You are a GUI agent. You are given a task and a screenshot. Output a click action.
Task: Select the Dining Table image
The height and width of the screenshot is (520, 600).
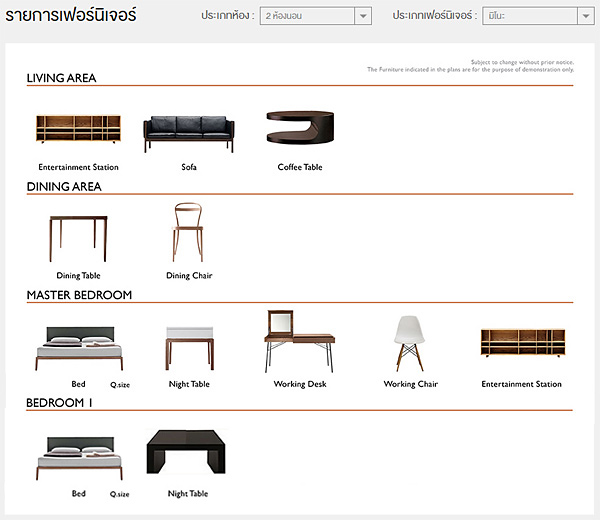(x=78, y=238)
